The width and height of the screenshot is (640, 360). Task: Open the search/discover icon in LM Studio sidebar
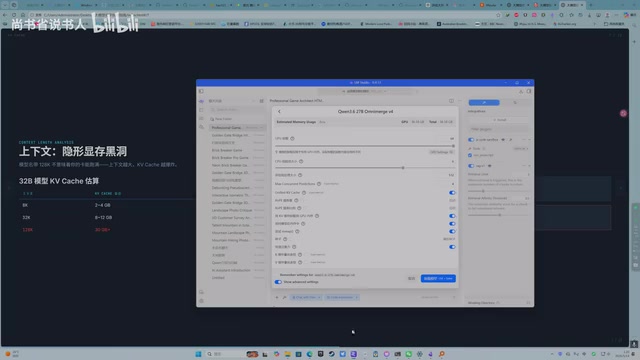(x=201, y=127)
